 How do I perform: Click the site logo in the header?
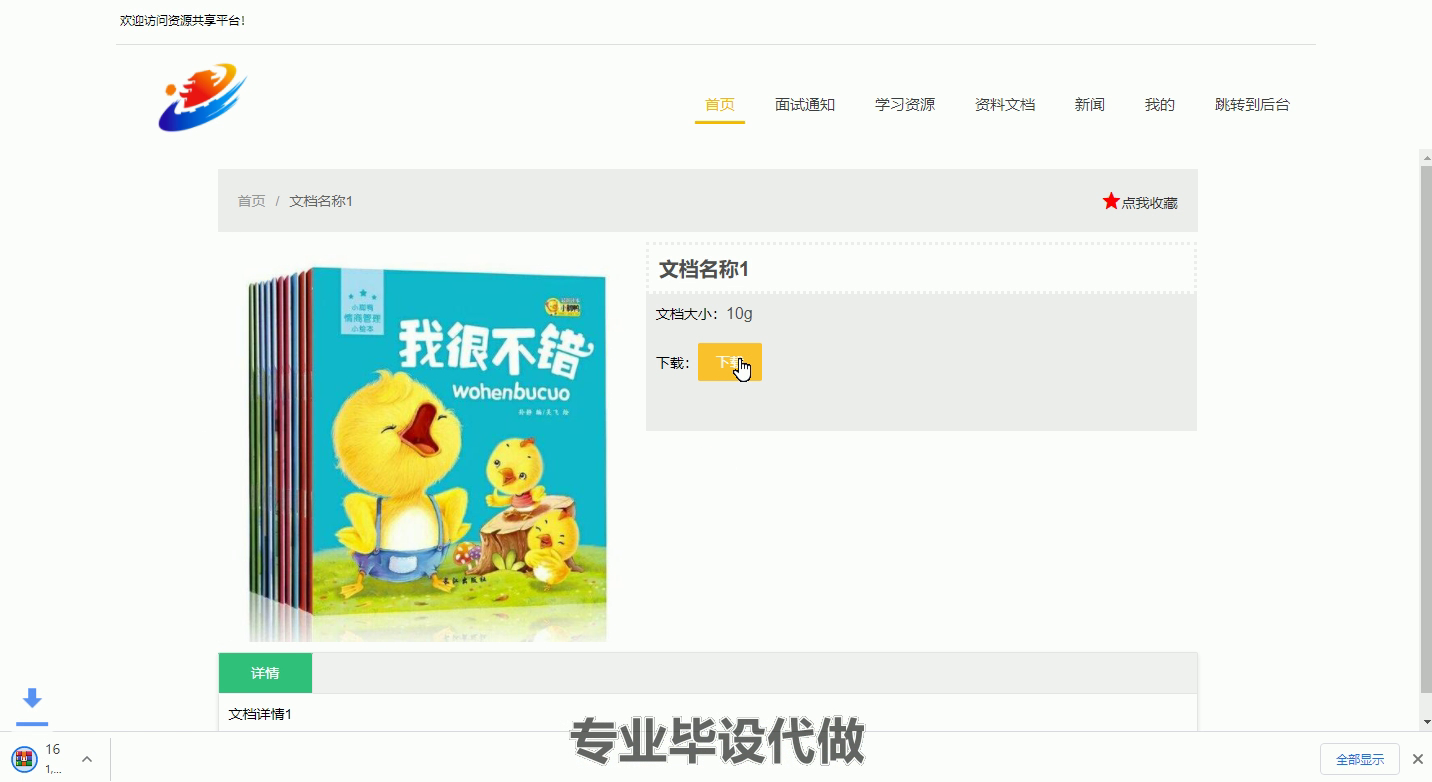pyautogui.click(x=202, y=98)
